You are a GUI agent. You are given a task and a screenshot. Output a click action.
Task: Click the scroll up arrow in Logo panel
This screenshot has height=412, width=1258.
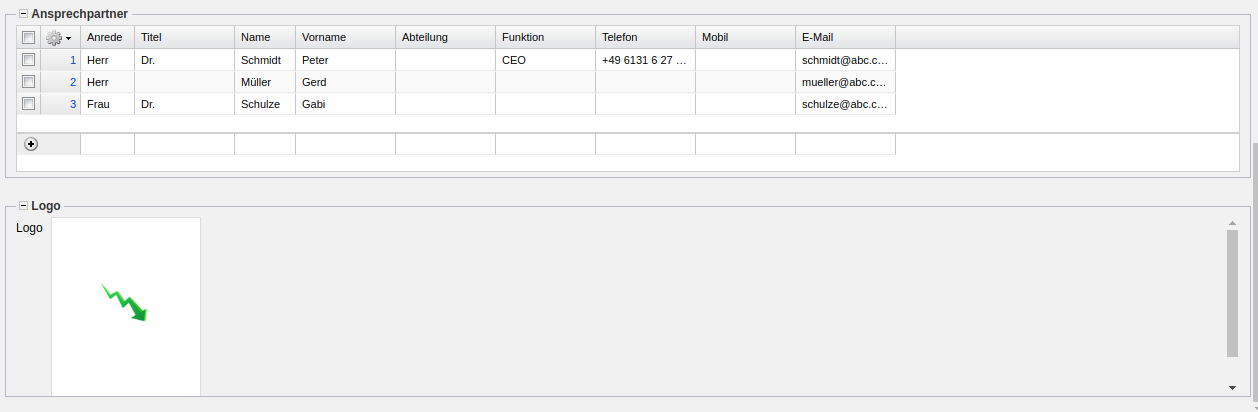[x=1232, y=224]
